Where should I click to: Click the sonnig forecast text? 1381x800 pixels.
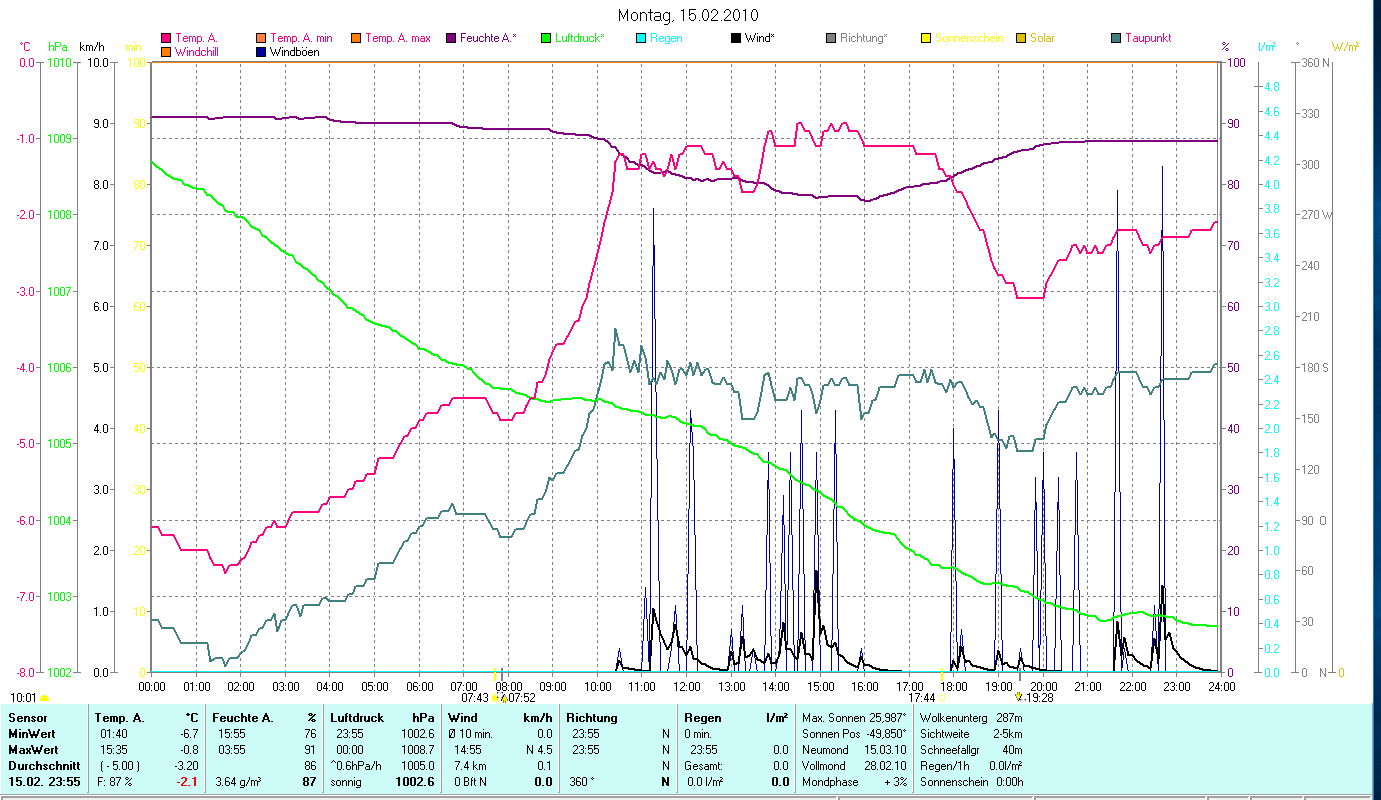point(347,781)
